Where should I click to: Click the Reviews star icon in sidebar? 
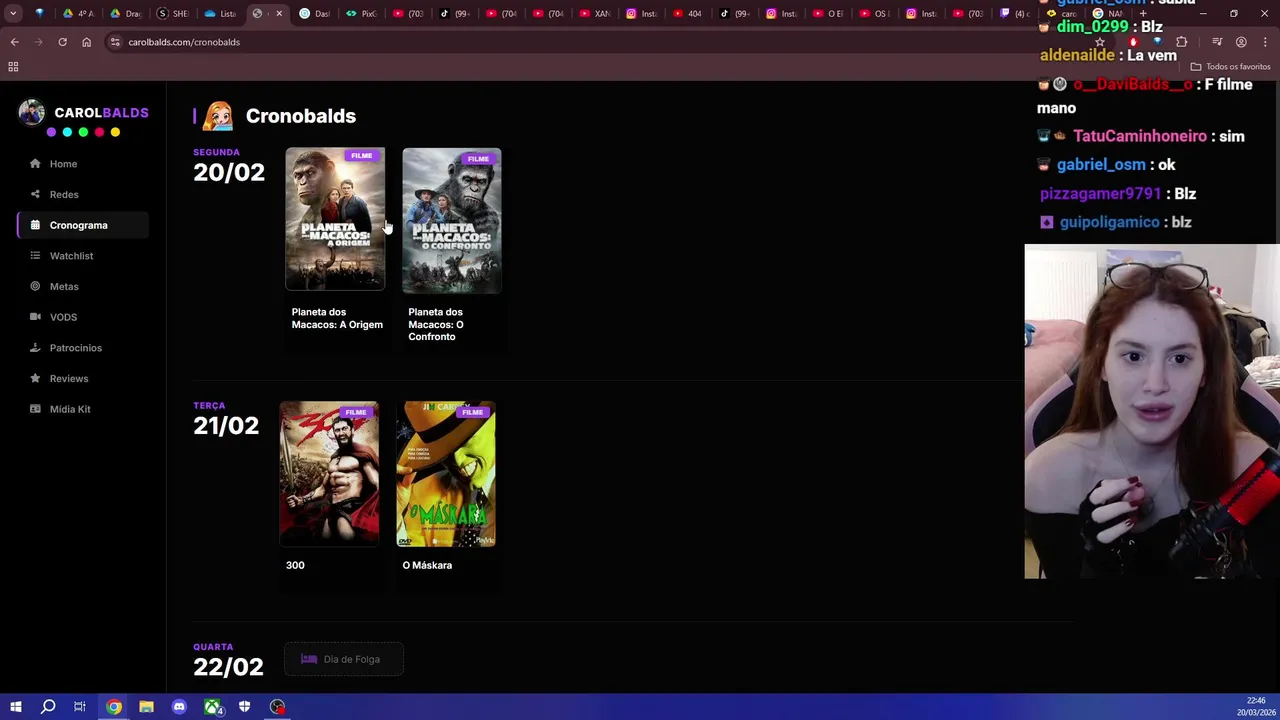click(x=36, y=379)
